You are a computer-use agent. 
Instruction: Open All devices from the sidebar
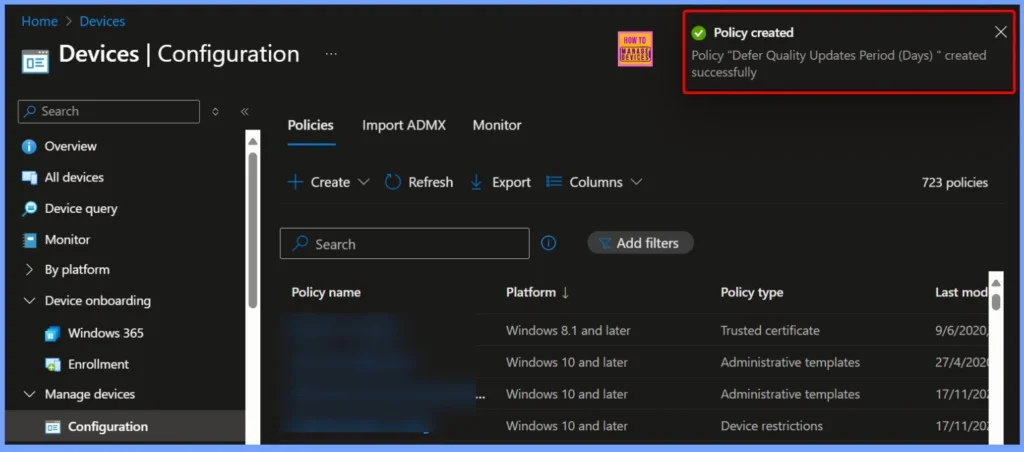tap(73, 177)
